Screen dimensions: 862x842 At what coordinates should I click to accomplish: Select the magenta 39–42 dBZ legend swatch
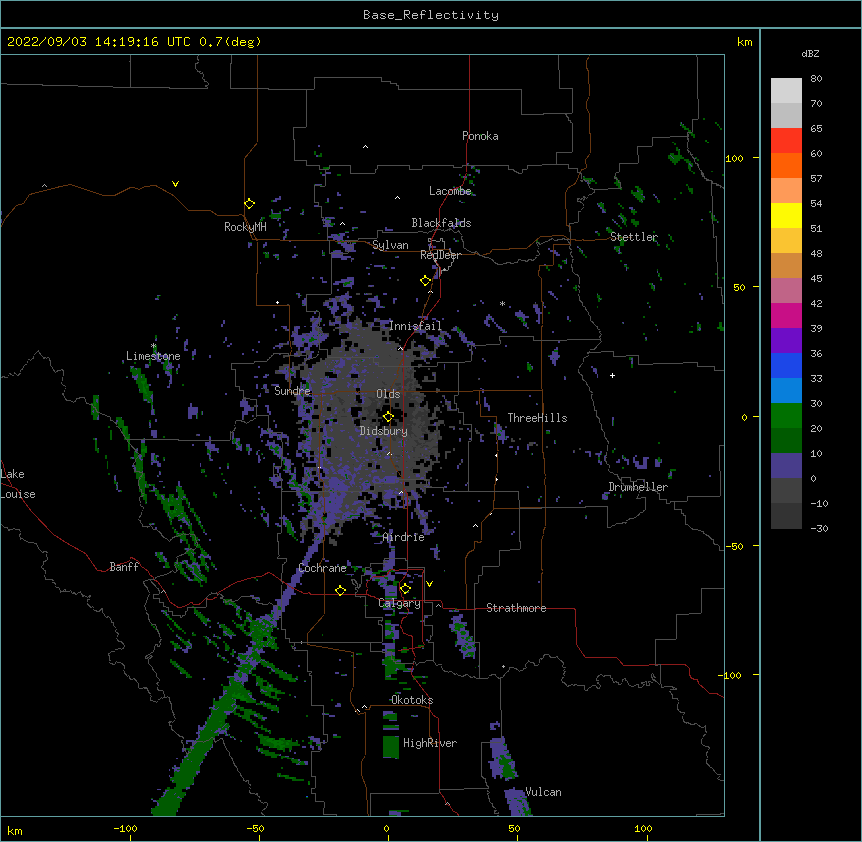pyautogui.click(x=786, y=315)
